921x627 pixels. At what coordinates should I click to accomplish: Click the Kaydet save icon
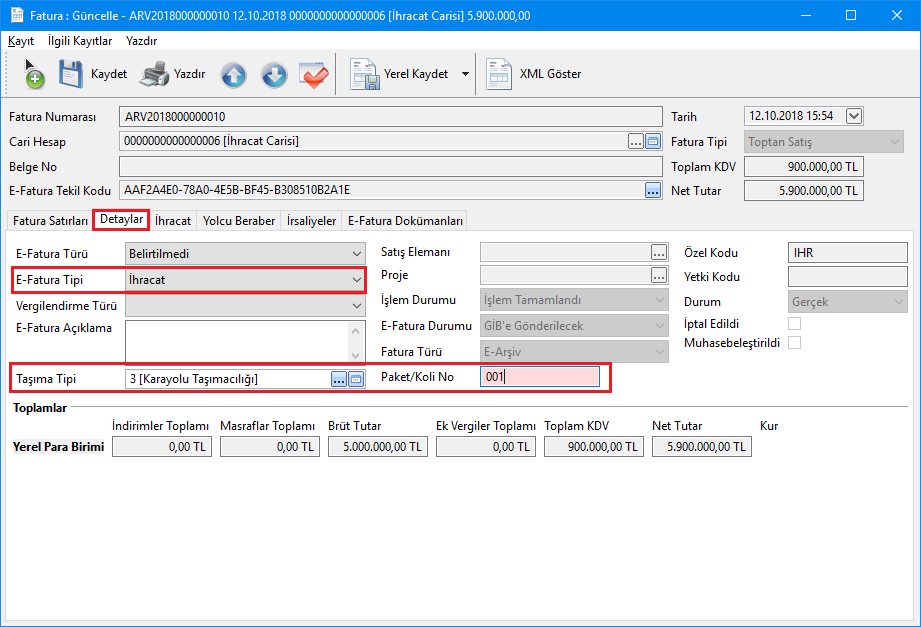[x=70, y=74]
